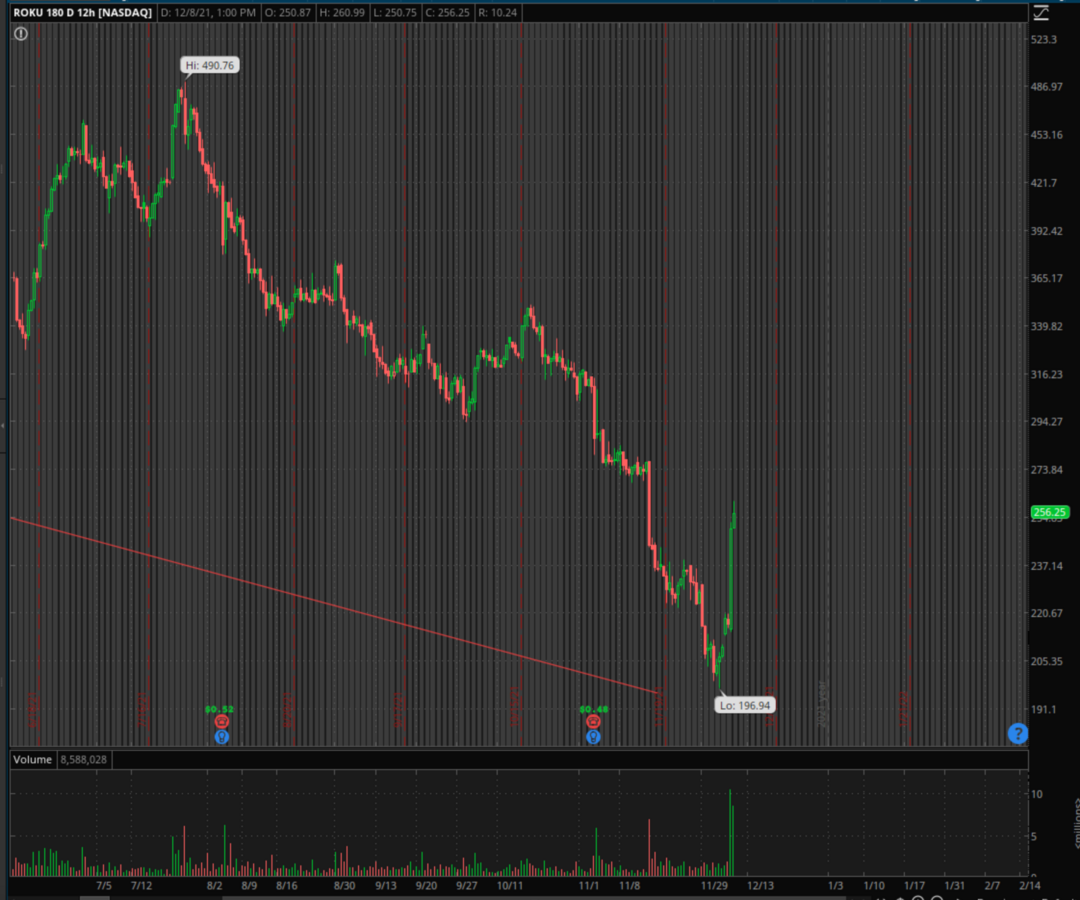1080x900 pixels.
Task: Select the red descending trendline
Action: [x=335, y=605]
